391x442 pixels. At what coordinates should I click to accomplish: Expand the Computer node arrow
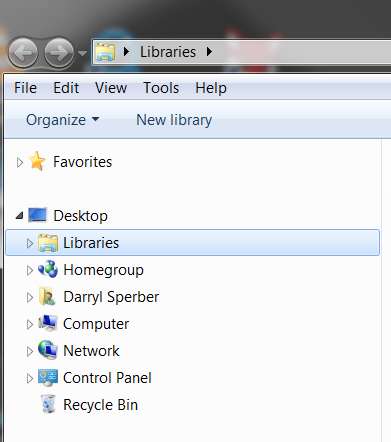[x=30, y=324]
